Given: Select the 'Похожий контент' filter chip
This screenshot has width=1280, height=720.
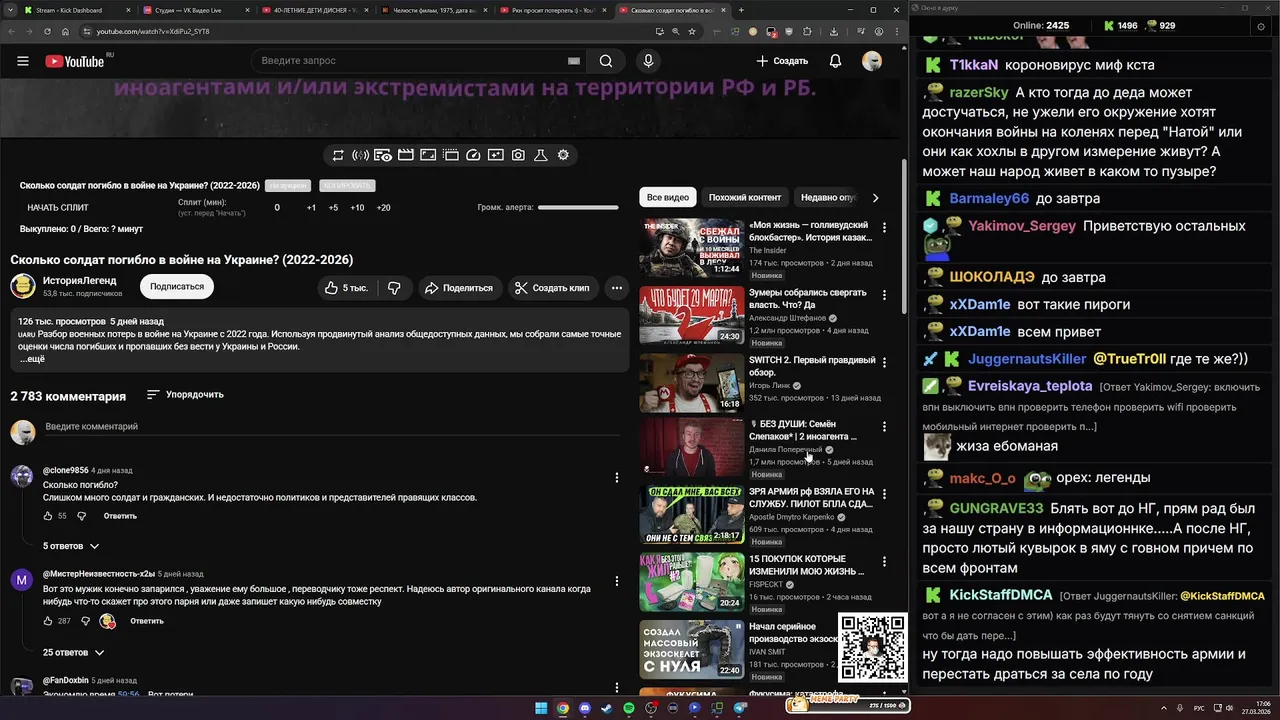Looking at the screenshot, I should (x=745, y=198).
